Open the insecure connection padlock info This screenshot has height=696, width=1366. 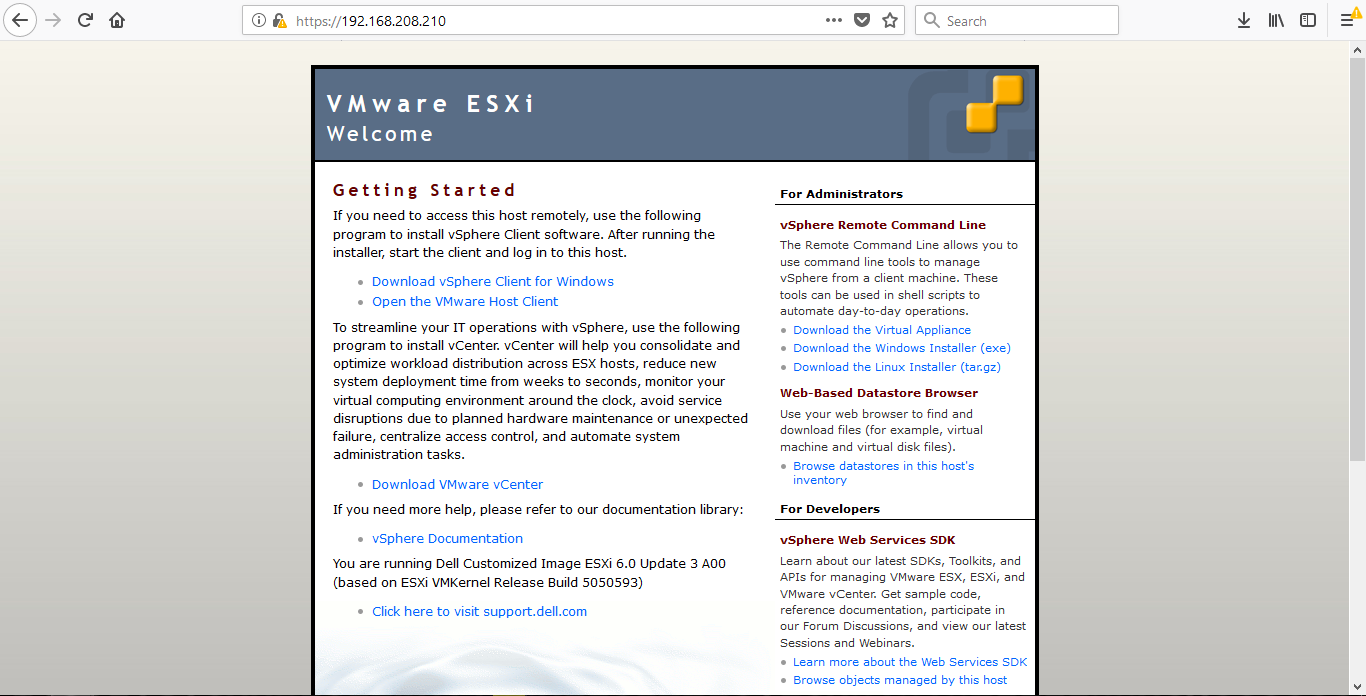[x=279, y=20]
